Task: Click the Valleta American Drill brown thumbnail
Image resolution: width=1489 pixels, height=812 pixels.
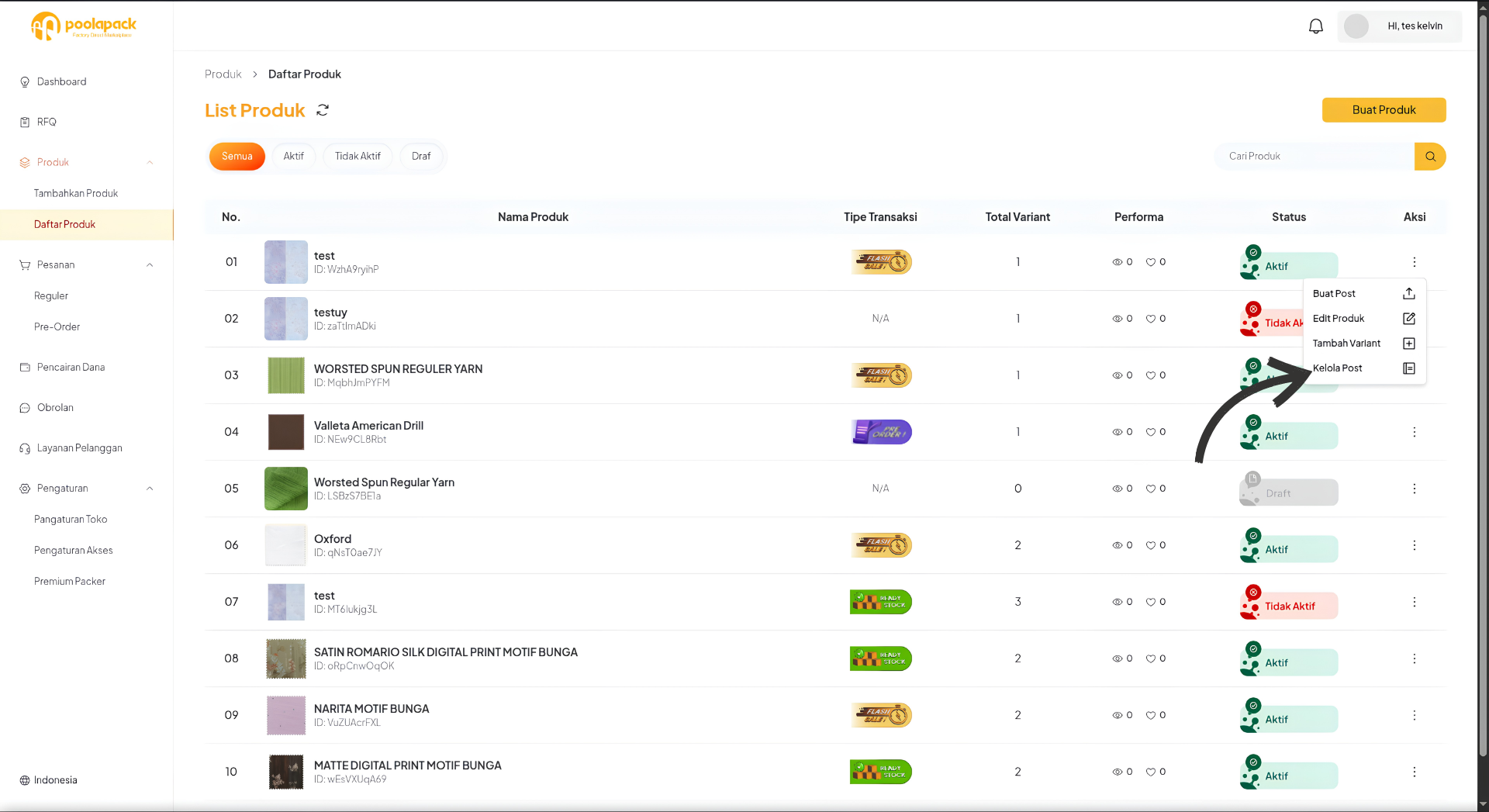Action: coord(286,432)
